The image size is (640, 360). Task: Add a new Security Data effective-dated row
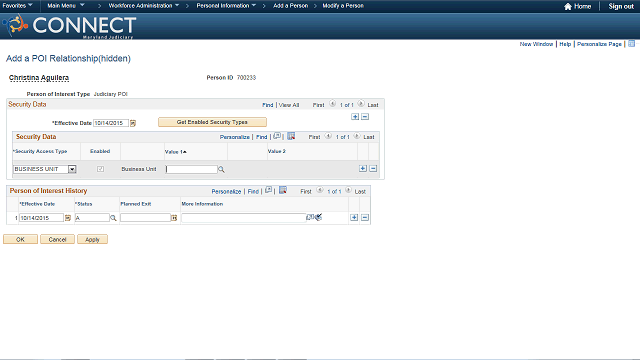point(355,117)
